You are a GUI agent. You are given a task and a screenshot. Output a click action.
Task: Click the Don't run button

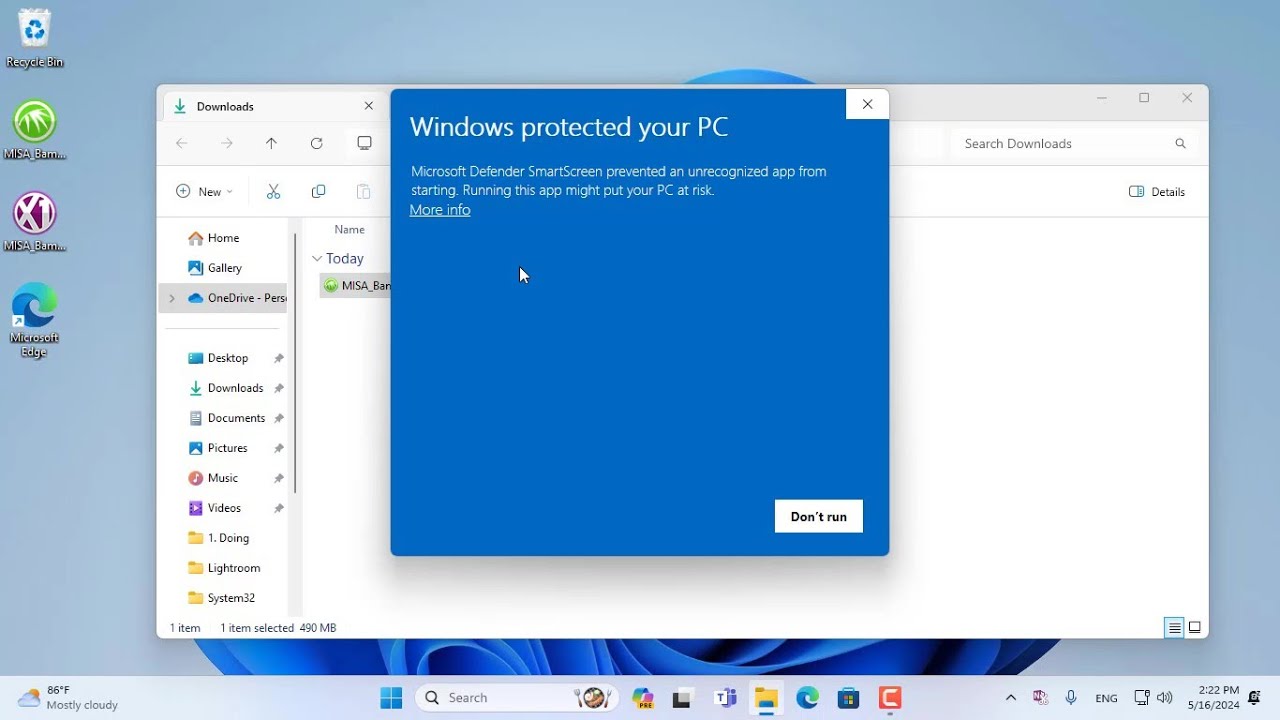[x=818, y=516]
